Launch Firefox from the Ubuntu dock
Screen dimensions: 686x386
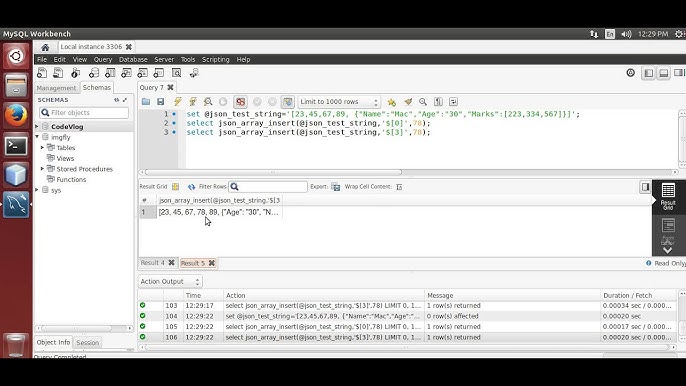coord(16,116)
